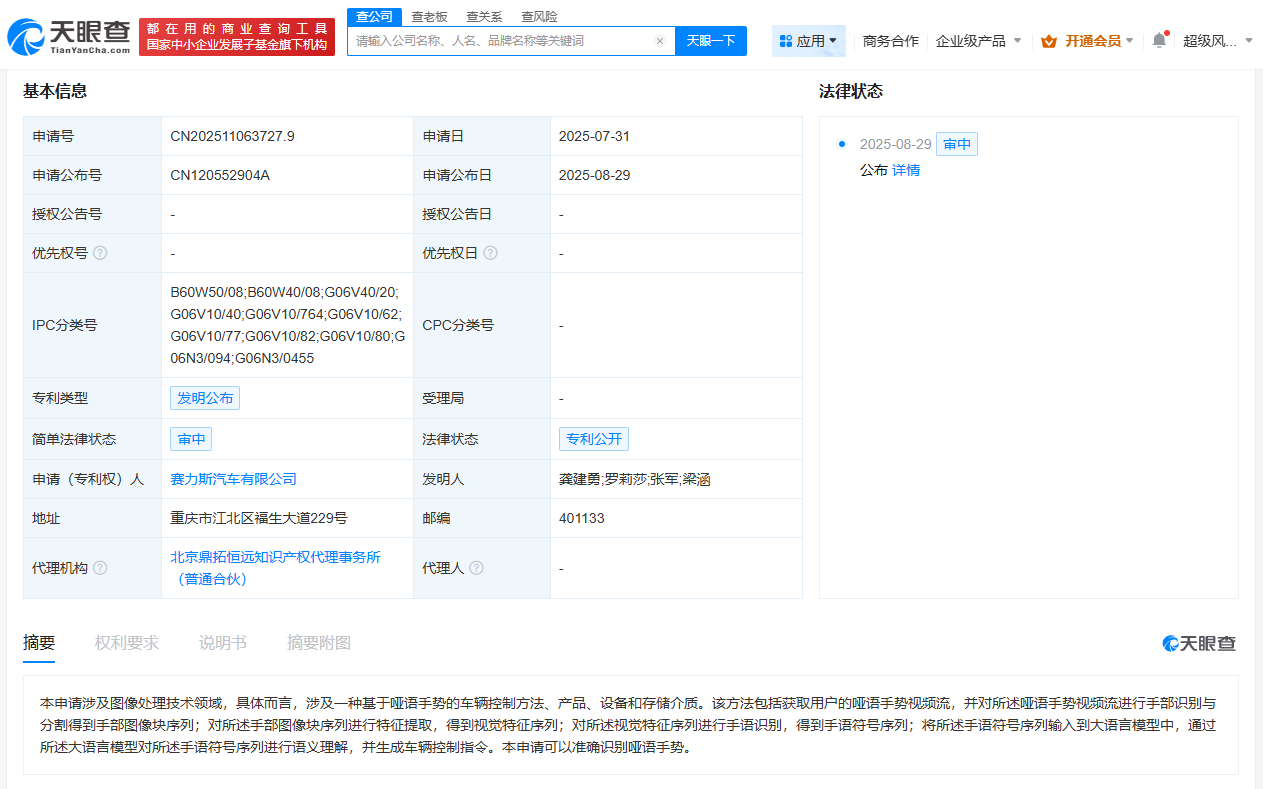Click the 详情 link in 法律状态
Image resolution: width=1263 pixels, height=789 pixels.
coord(905,169)
